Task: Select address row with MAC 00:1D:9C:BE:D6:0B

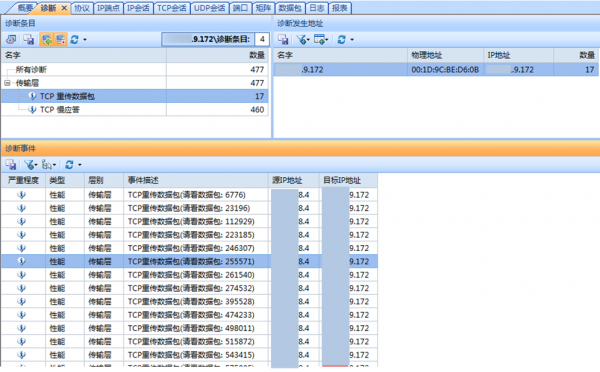Action: [x=436, y=70]
